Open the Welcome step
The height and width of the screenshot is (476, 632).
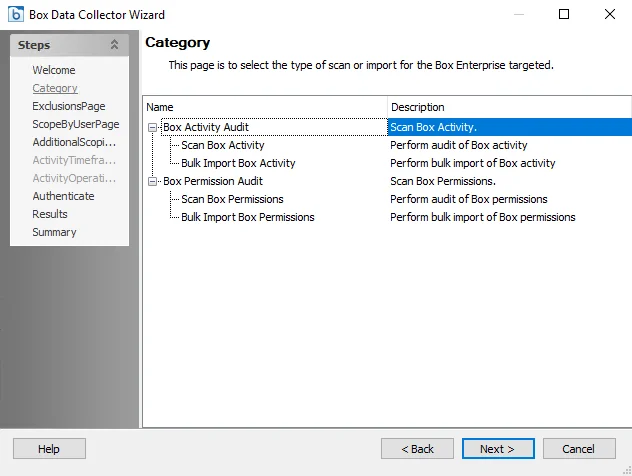tap(54, 70)
